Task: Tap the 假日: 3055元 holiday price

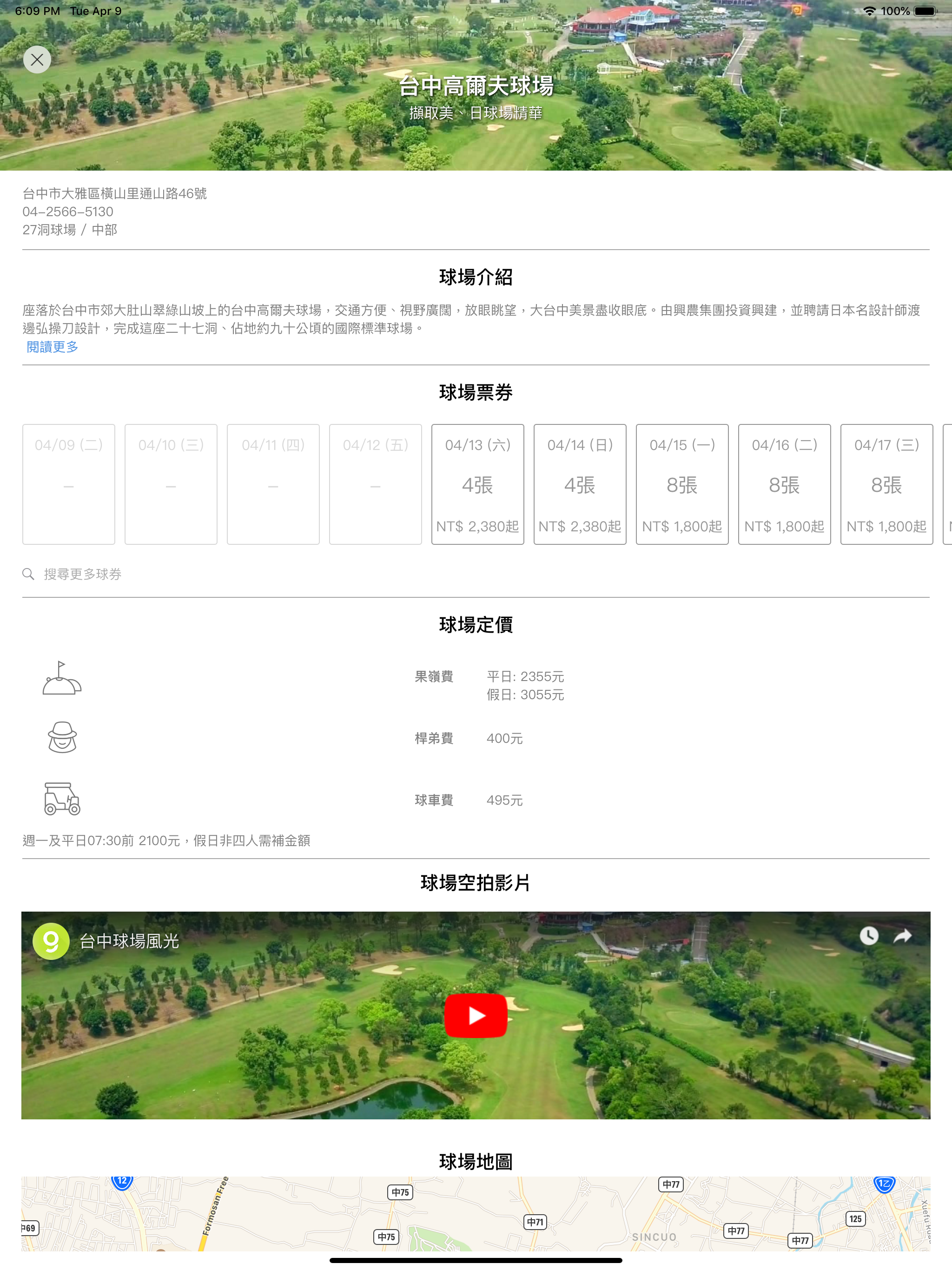Action: tap(525, 695)
